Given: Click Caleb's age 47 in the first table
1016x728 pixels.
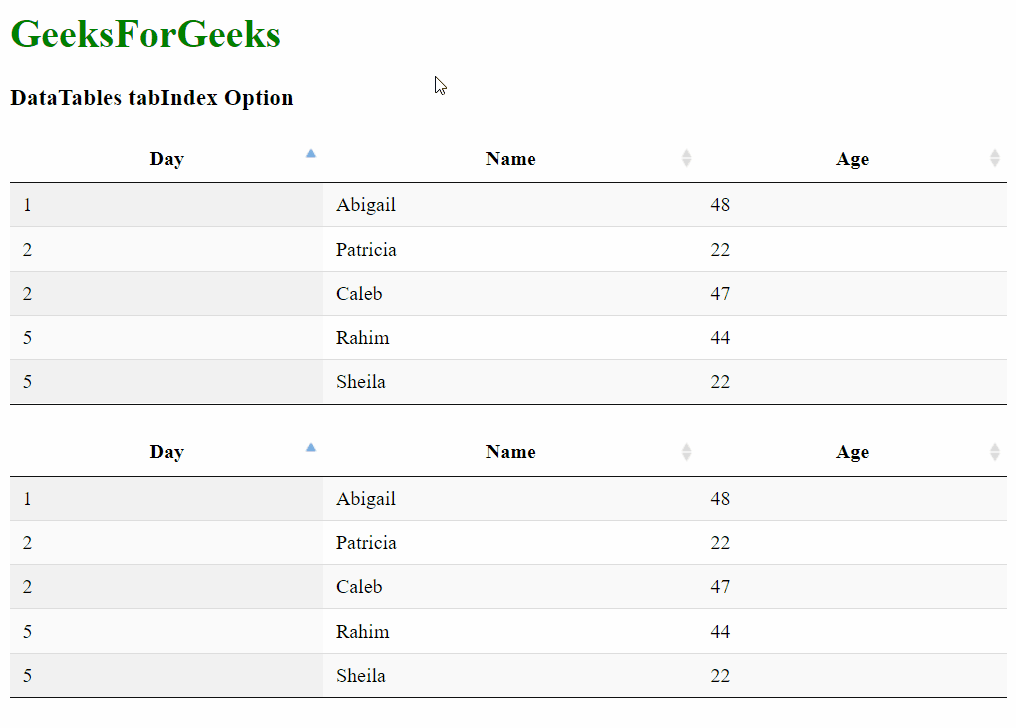Looking at the screenshot, I should [720, 293].
